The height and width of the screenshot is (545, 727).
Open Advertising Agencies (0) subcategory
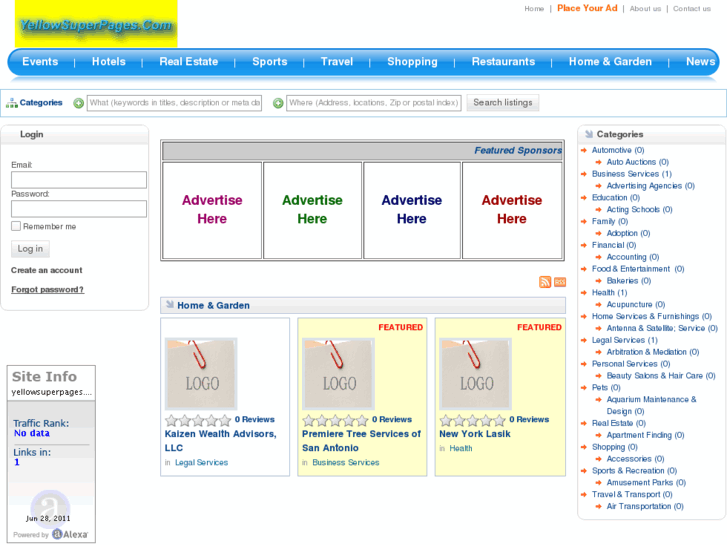(x=650, y=186)
